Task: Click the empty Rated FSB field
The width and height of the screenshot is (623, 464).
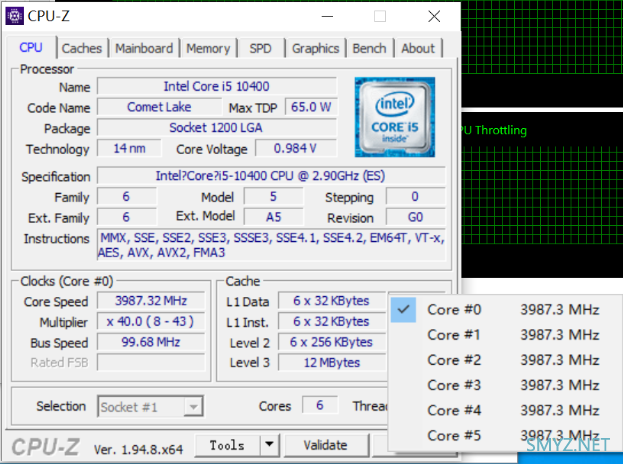Action: tap(151, 363)
